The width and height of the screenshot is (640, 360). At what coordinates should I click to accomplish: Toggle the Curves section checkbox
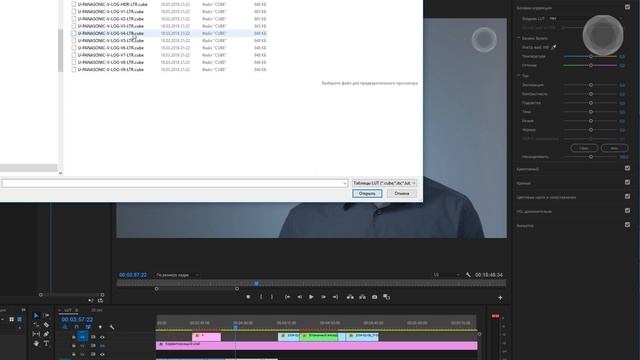tap(627, 182)
